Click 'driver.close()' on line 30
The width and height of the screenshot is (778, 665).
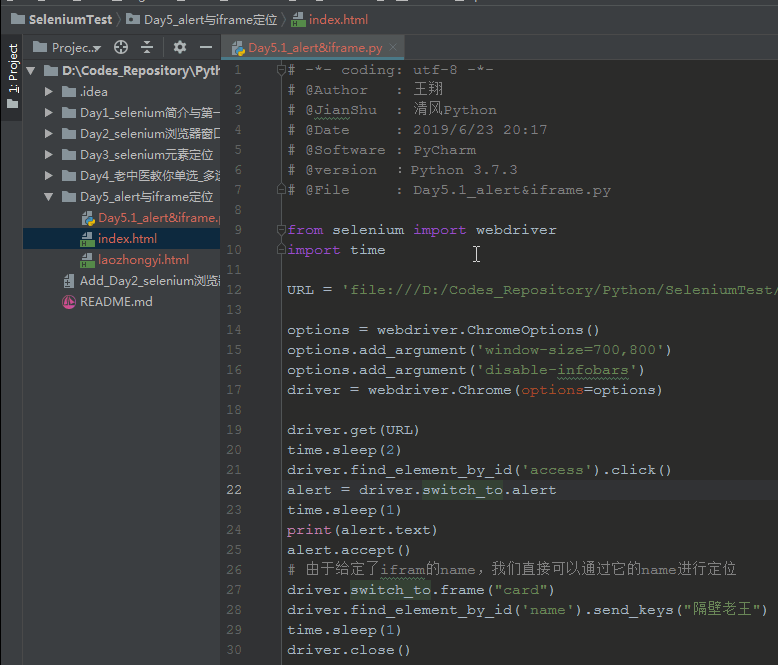[x=349, y=650]
